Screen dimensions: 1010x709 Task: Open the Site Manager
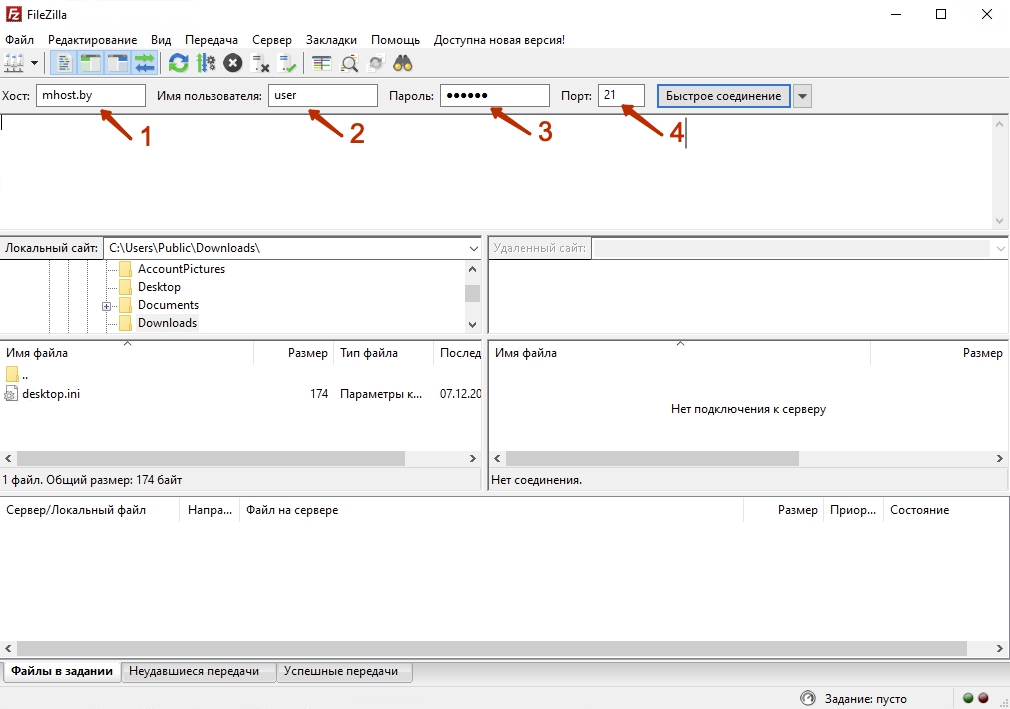15,63
